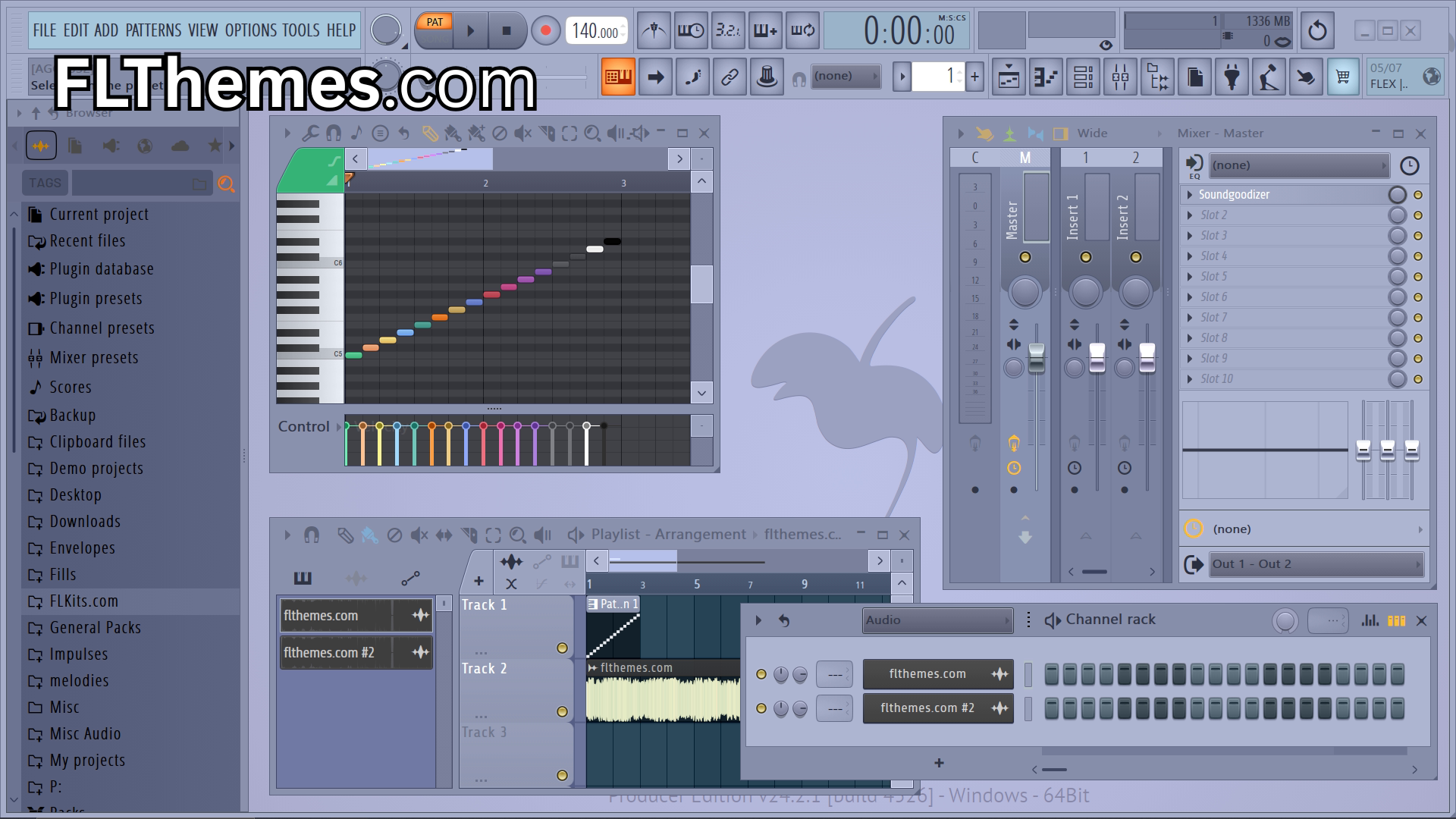
Task: Click the Control label in piano roll
Action: (303, 427)
